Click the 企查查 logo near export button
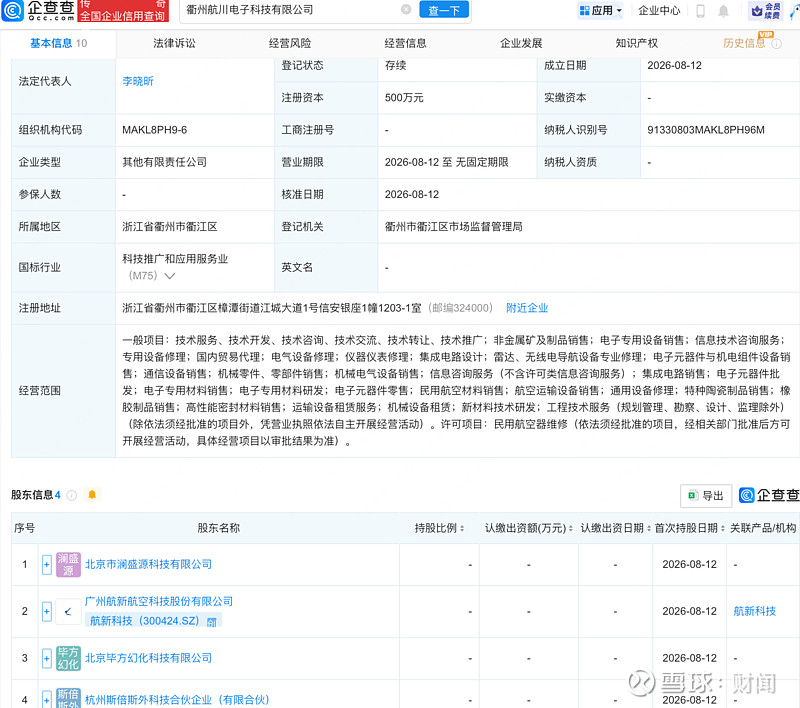 tap(769, 495)
